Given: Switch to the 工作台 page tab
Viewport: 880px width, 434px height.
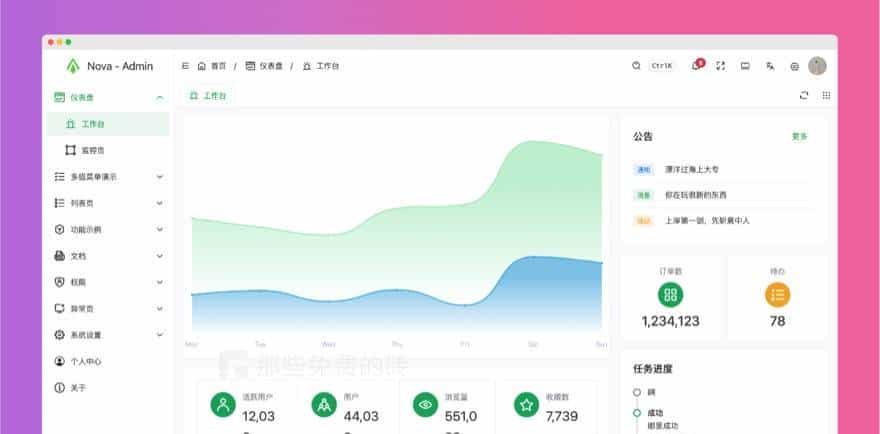Looking at the screenshot, I should pos(208,95).
